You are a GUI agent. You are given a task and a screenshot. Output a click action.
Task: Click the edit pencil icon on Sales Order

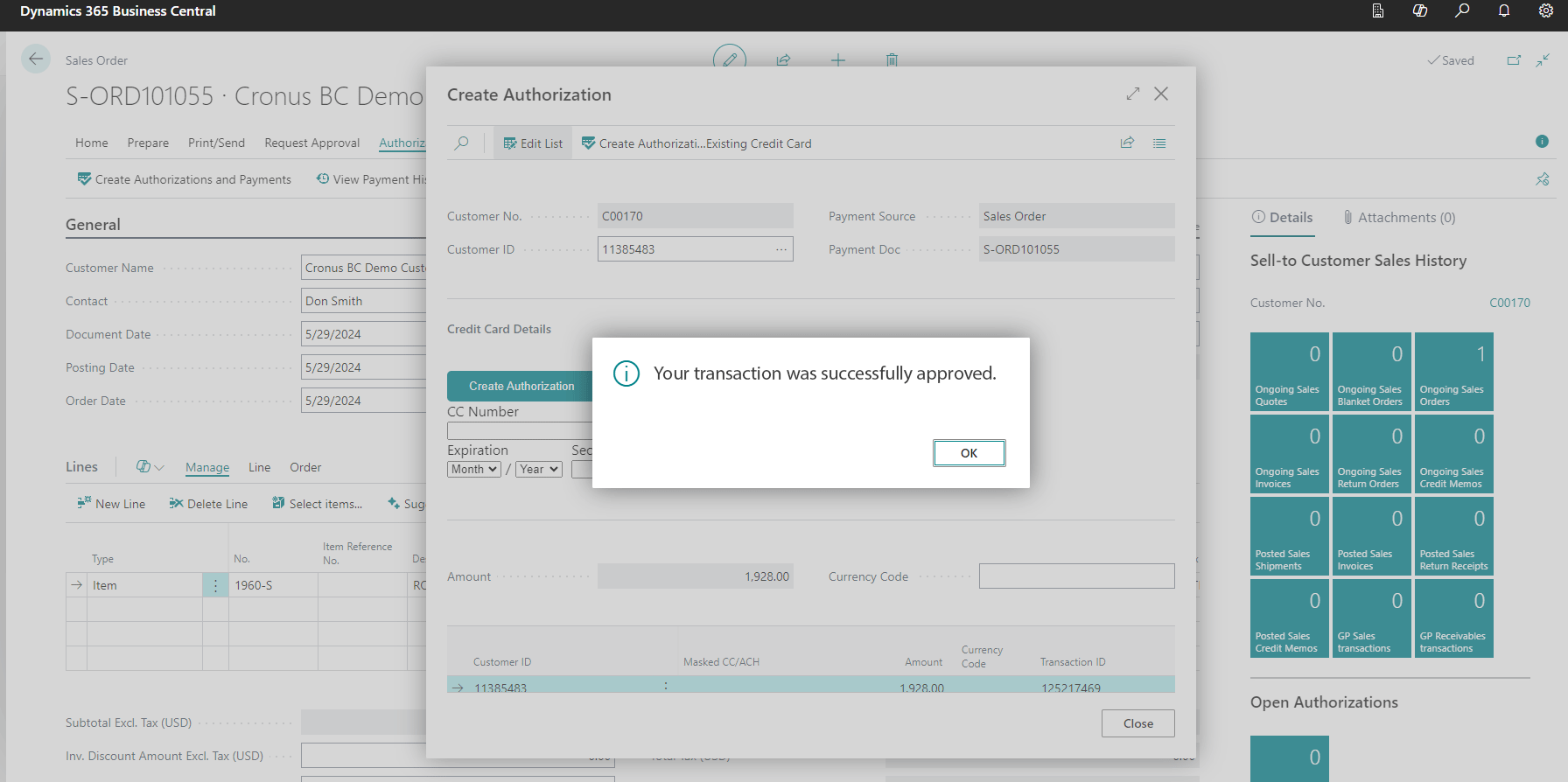coord(730,59)
